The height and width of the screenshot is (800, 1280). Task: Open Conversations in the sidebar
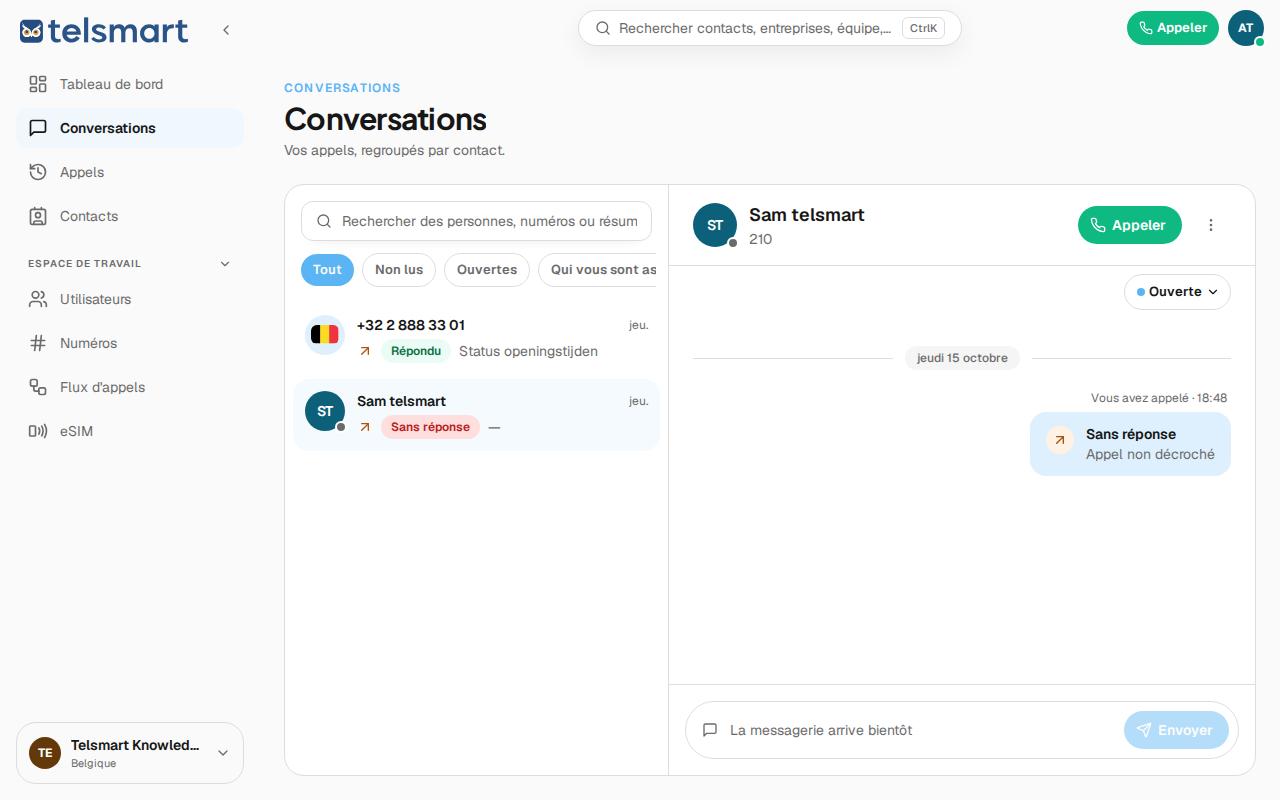(130, 128)
